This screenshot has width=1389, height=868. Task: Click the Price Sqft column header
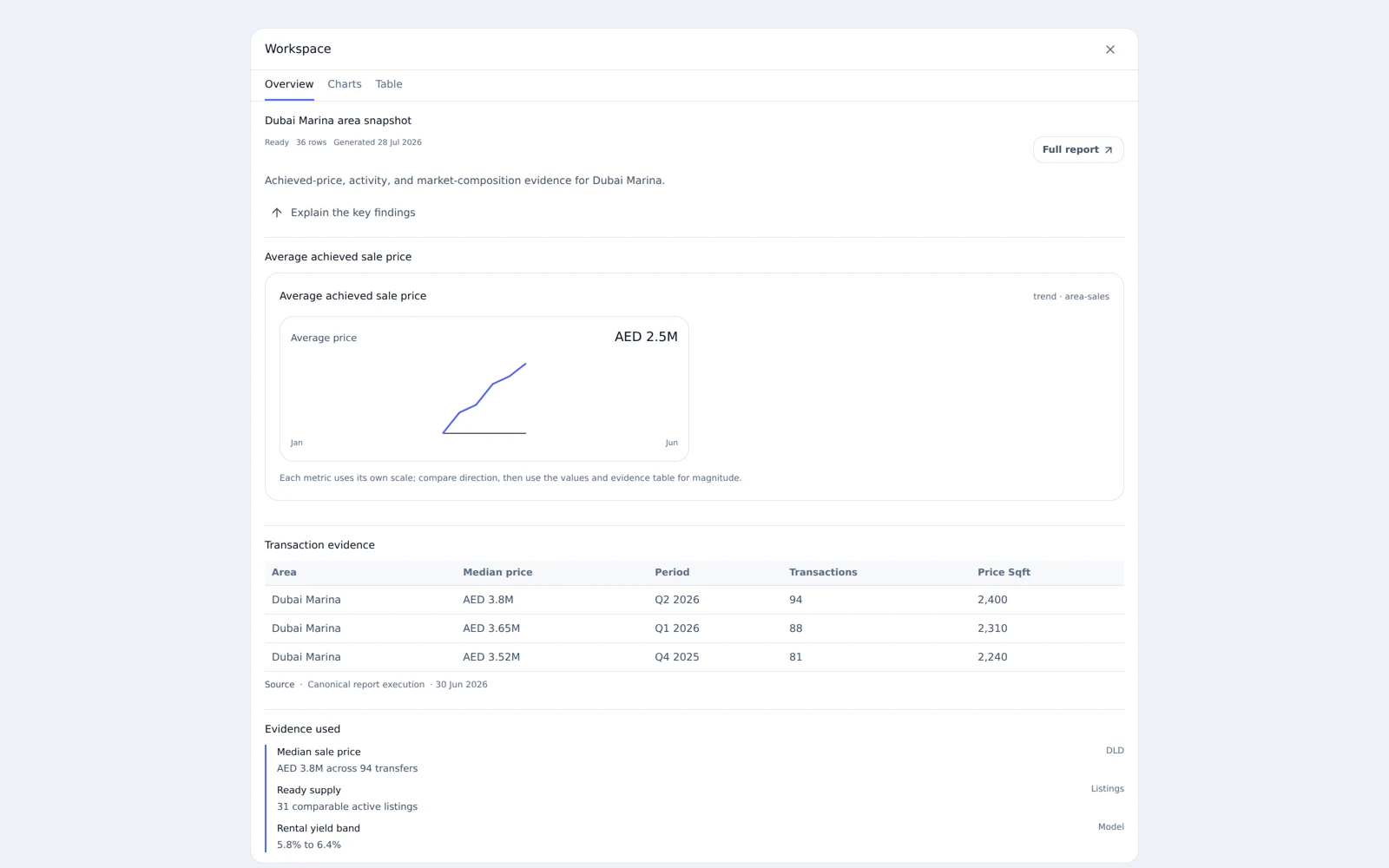pyautogui.click(x=1004, y=572)
